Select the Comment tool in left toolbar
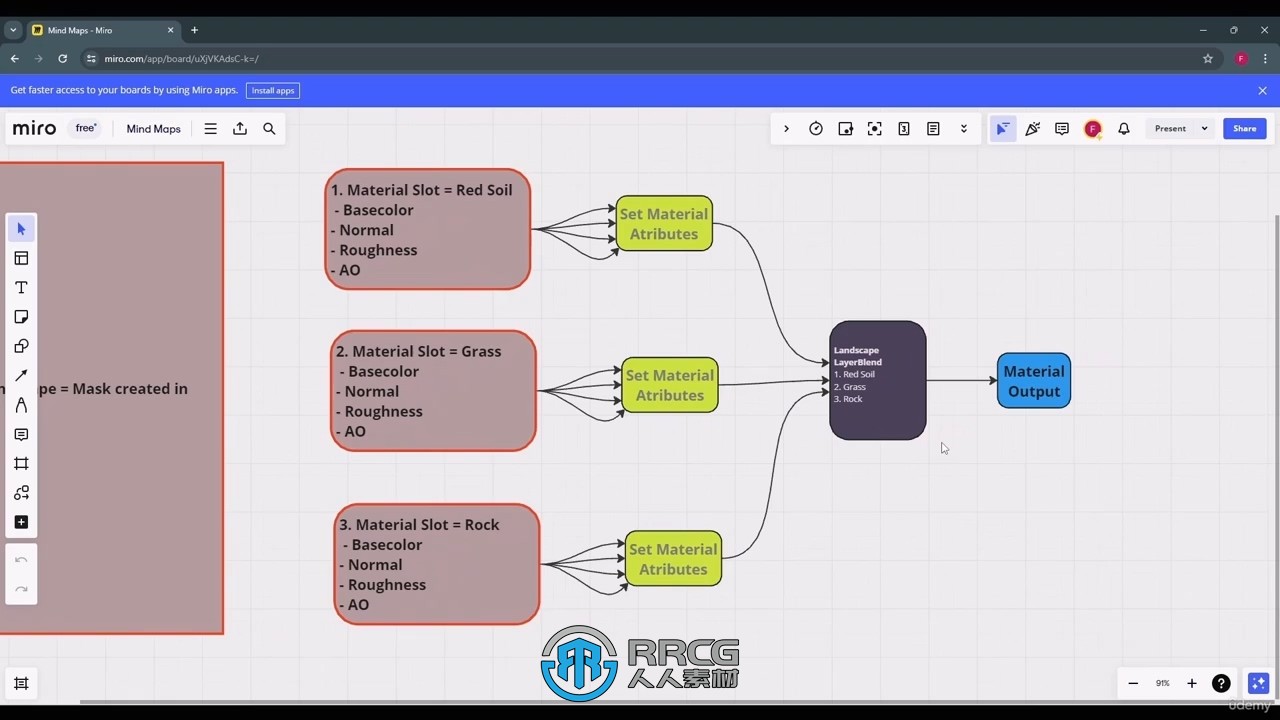 [21, 434]
